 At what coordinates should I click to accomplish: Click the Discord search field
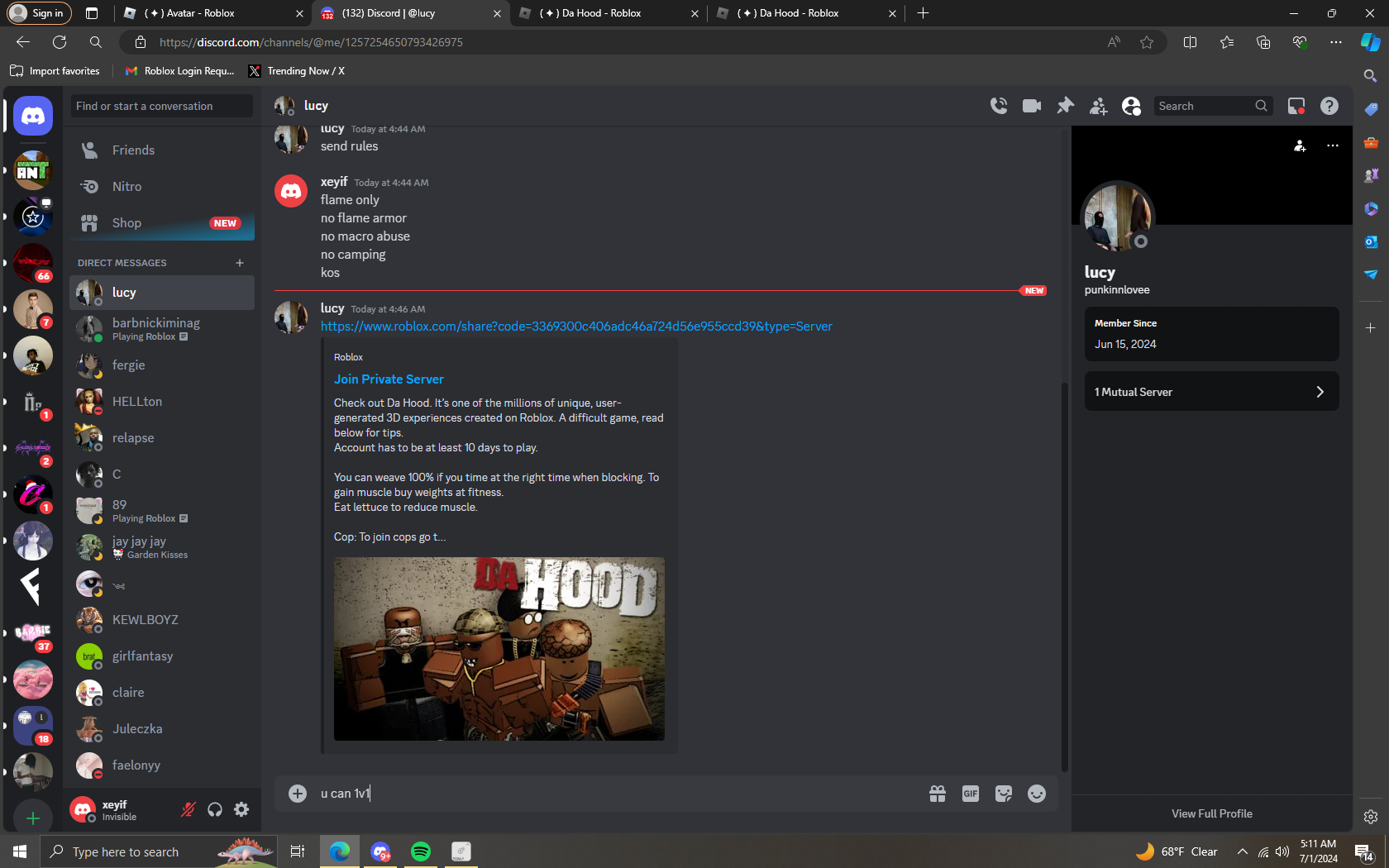coord(1212,106)
